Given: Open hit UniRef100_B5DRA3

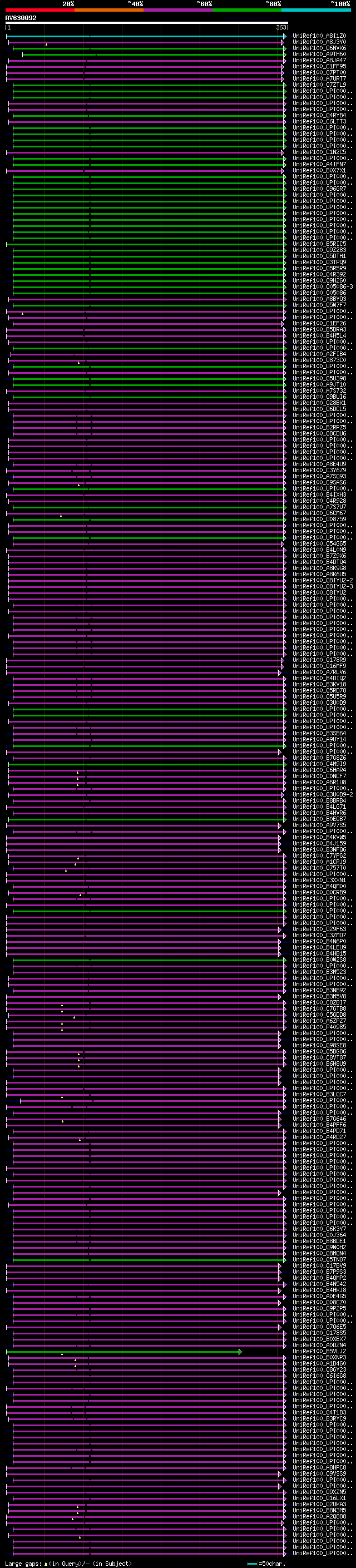Looking at the screenshot, I should click(319, 329).
